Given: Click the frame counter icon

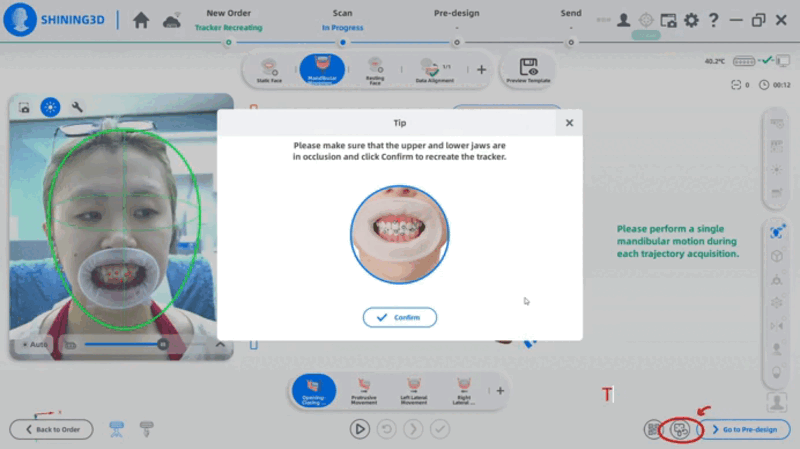Looking at the screenshot, I should 736,85.
